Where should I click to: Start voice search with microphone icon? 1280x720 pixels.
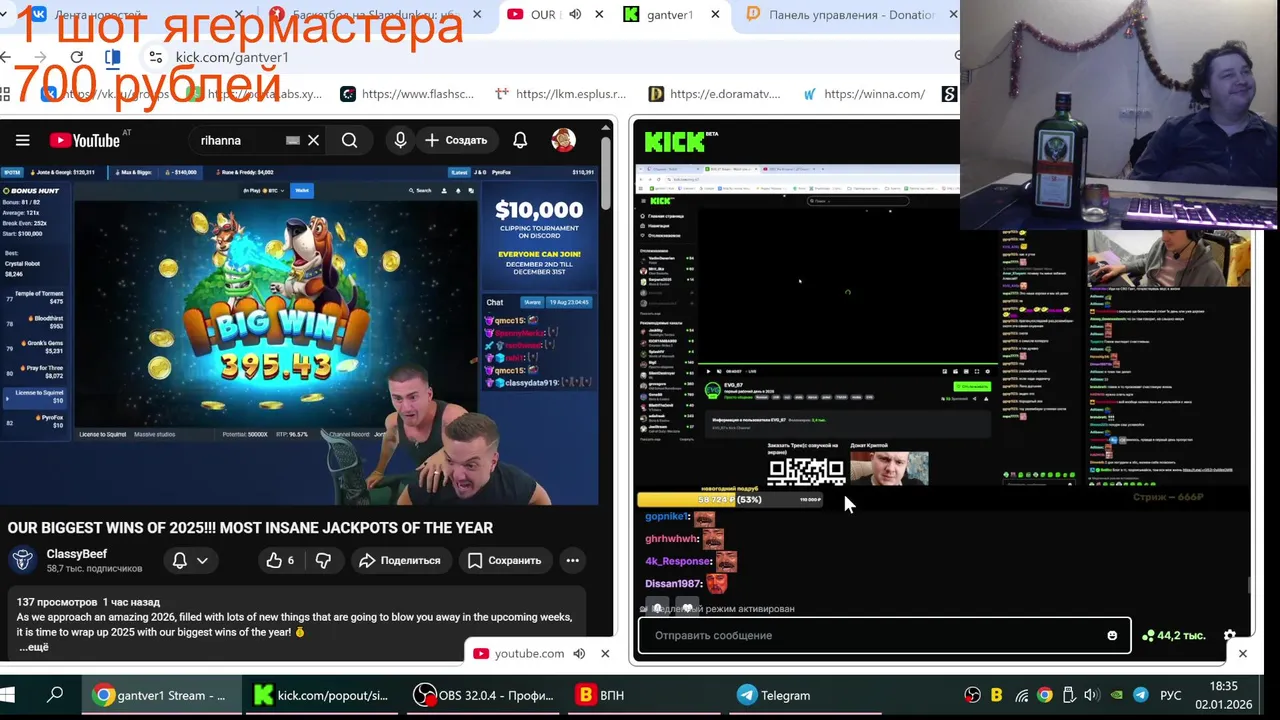pos(400,140)
